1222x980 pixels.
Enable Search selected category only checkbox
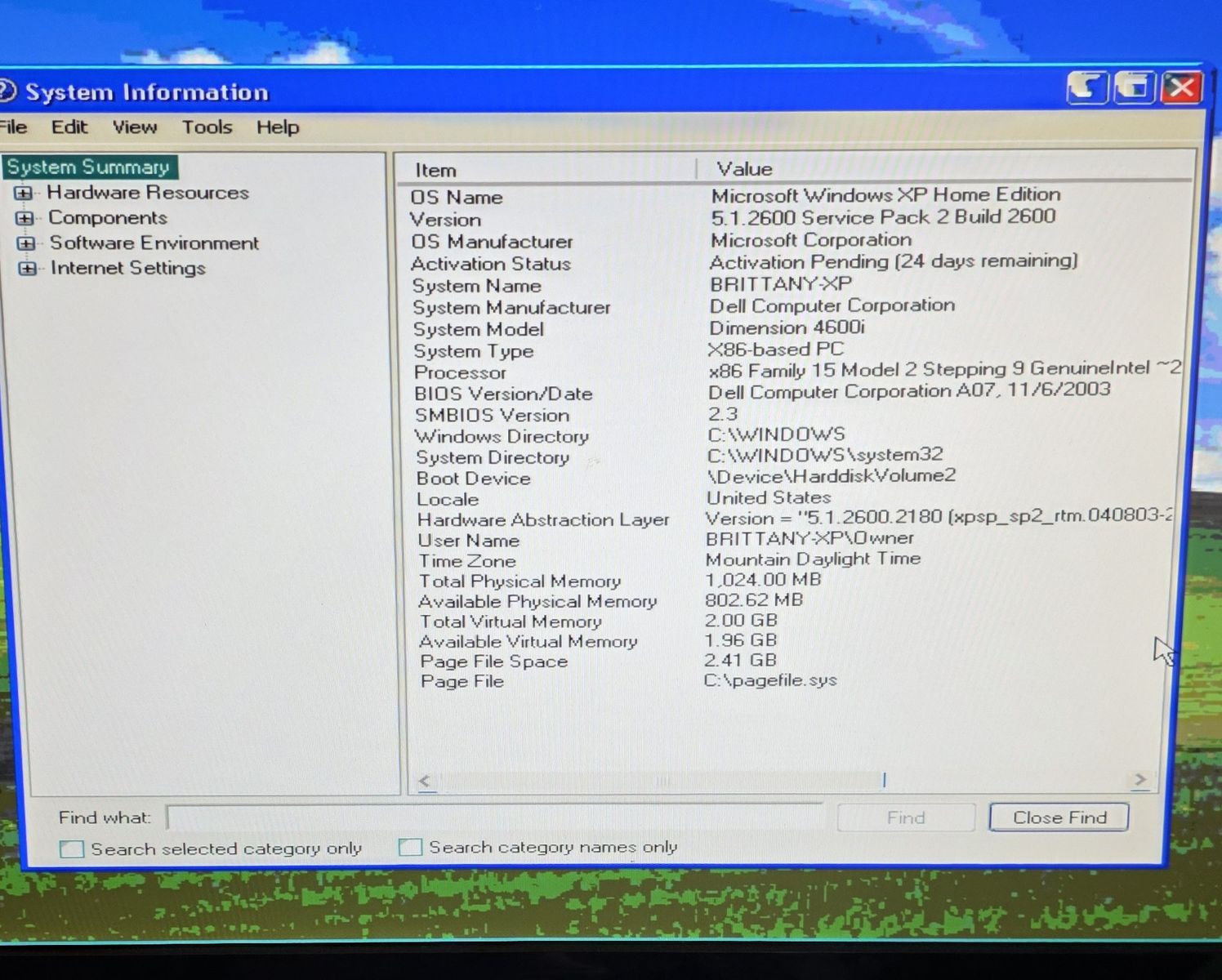pyautogui.click(x=72, y=849)
